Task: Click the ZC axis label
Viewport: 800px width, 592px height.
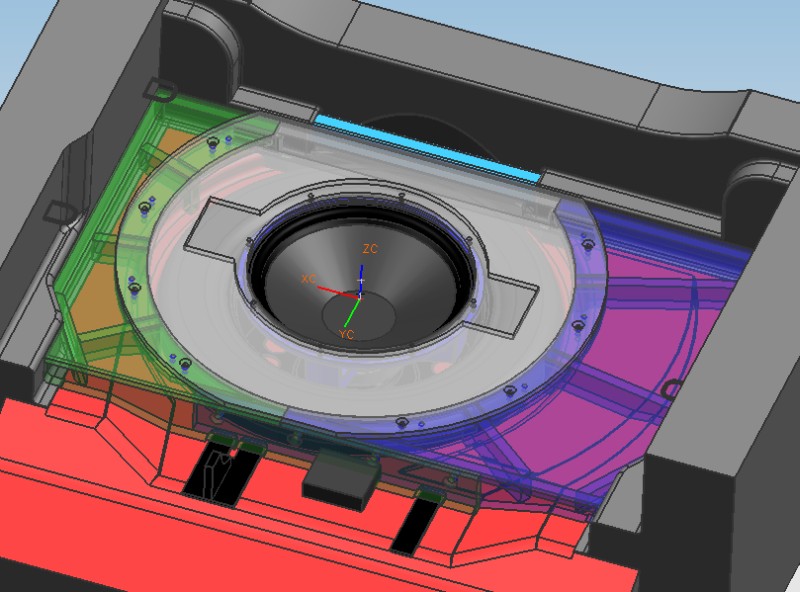Action: coord(370,248)
